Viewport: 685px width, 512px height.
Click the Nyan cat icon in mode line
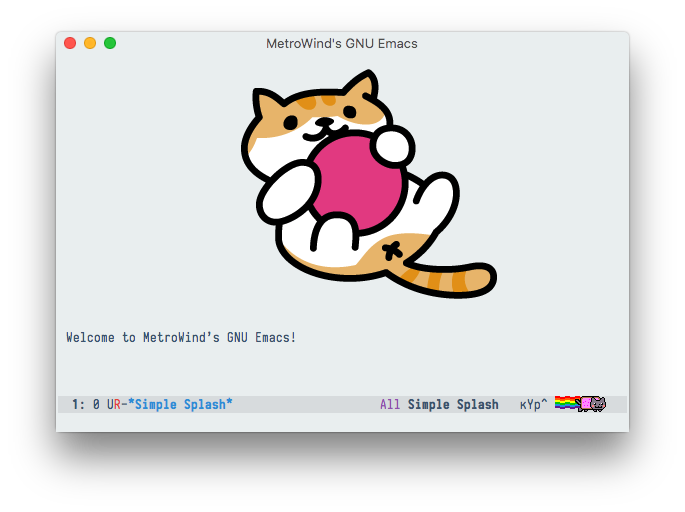tap(596, 404)
